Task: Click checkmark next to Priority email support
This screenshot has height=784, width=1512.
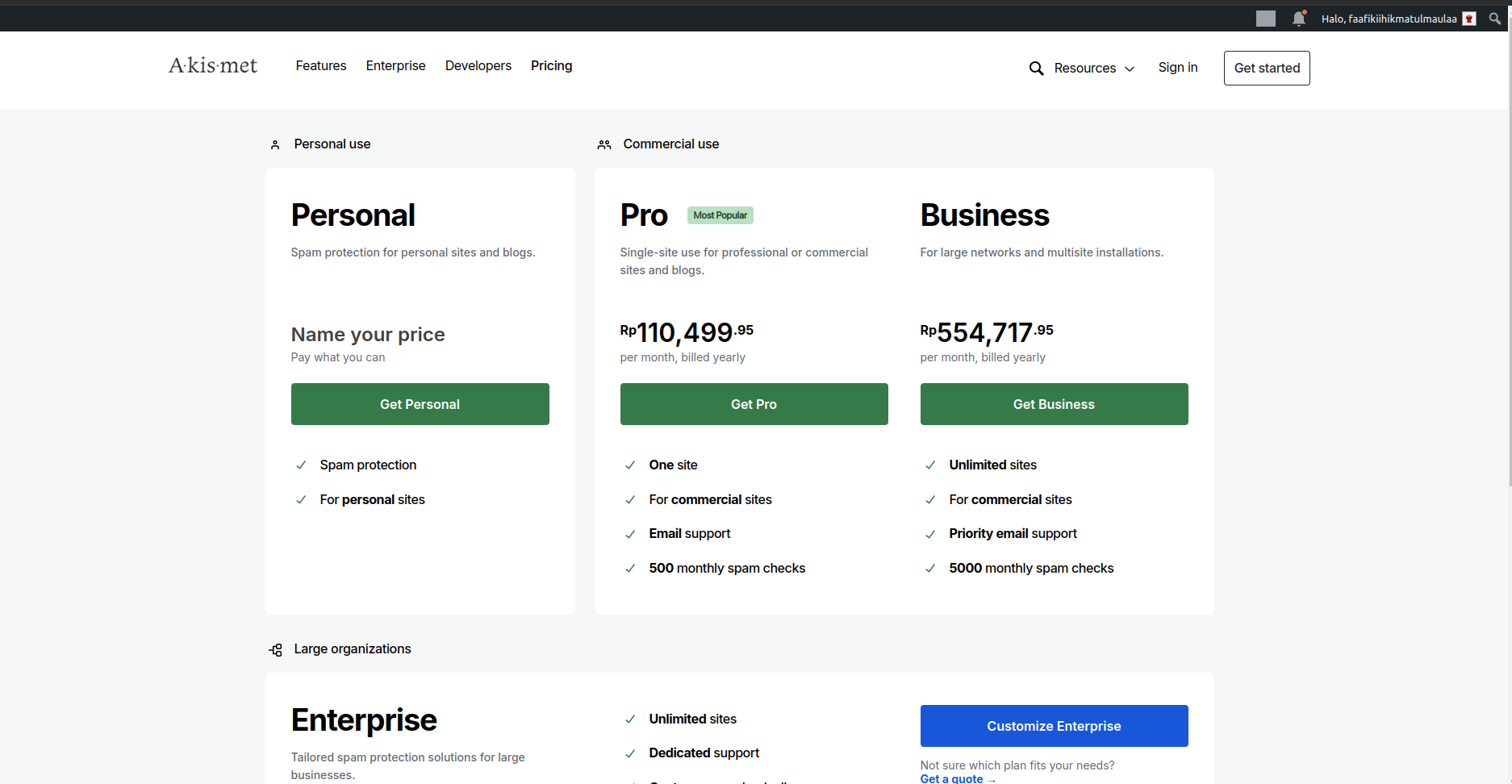Action: point(930,534)
